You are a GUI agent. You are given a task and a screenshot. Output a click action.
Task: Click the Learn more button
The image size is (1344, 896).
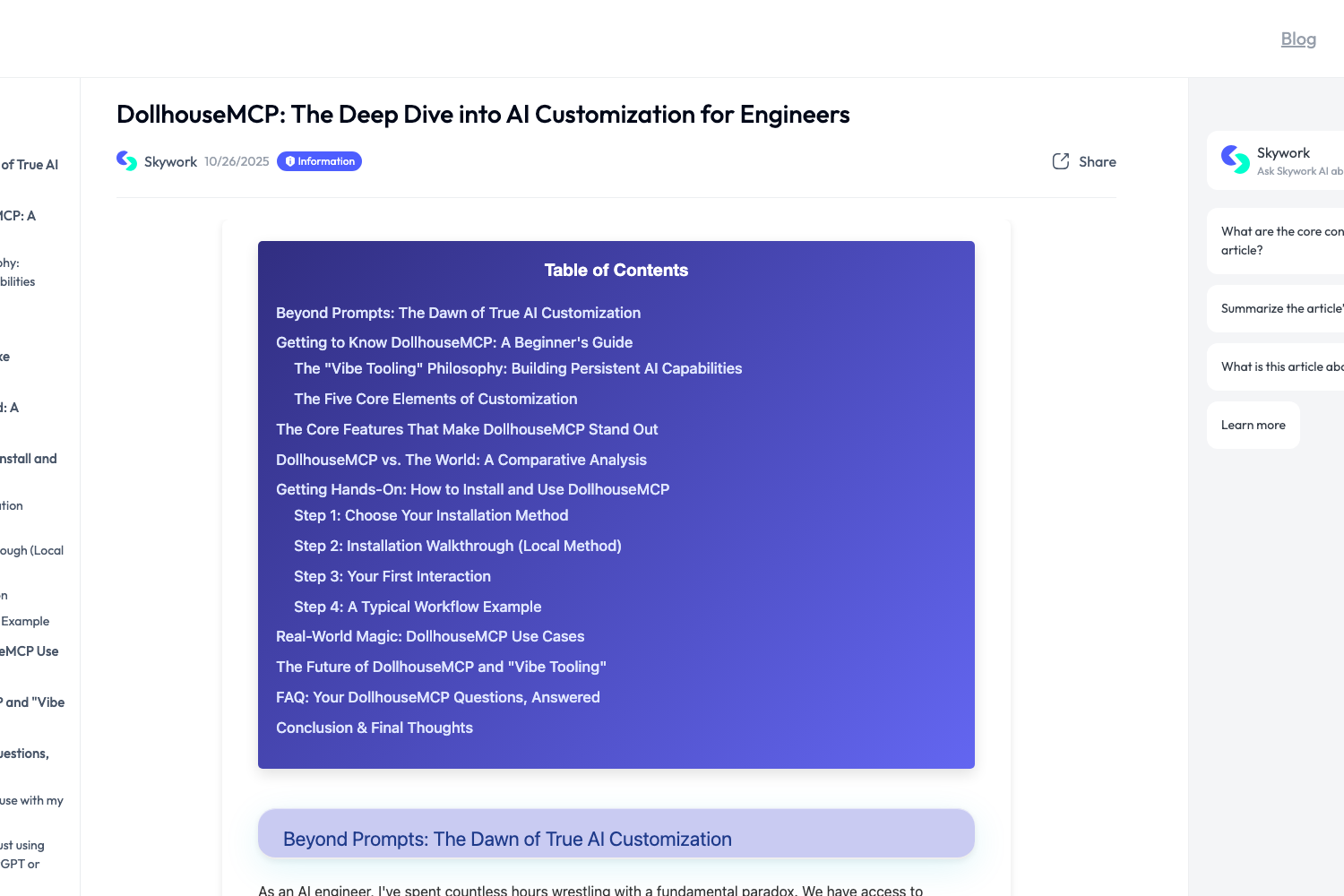(x=1252, y=425)
